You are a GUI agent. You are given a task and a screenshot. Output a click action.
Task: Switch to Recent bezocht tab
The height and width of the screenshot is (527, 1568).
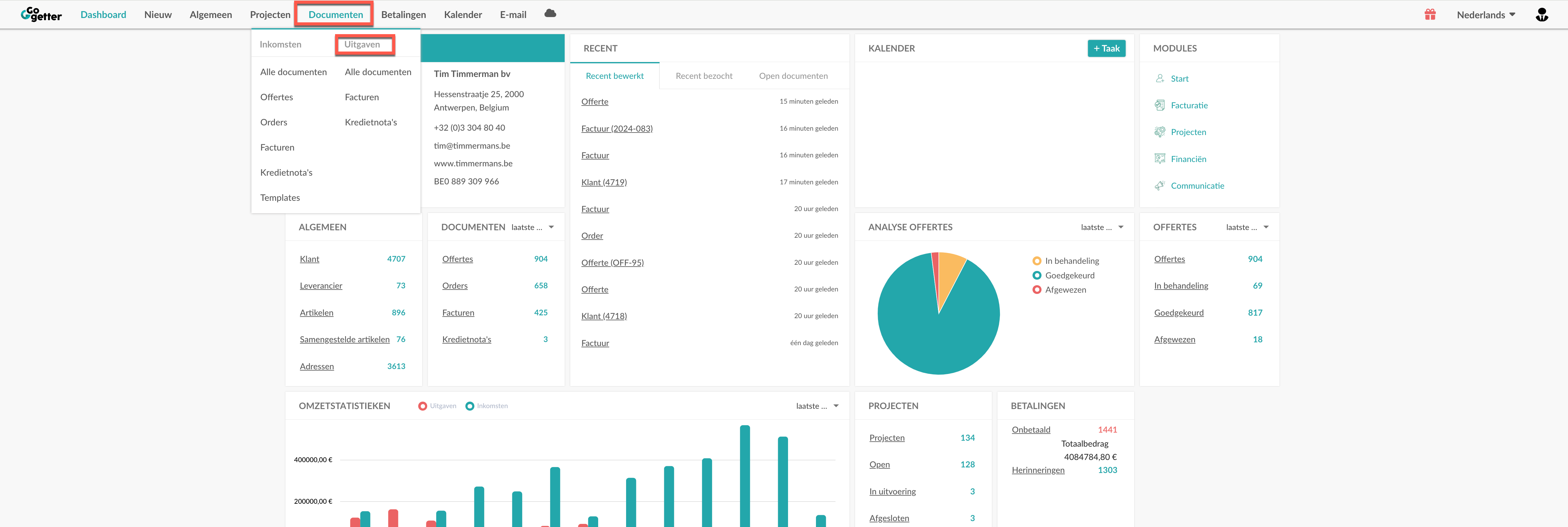pos(704,76)
